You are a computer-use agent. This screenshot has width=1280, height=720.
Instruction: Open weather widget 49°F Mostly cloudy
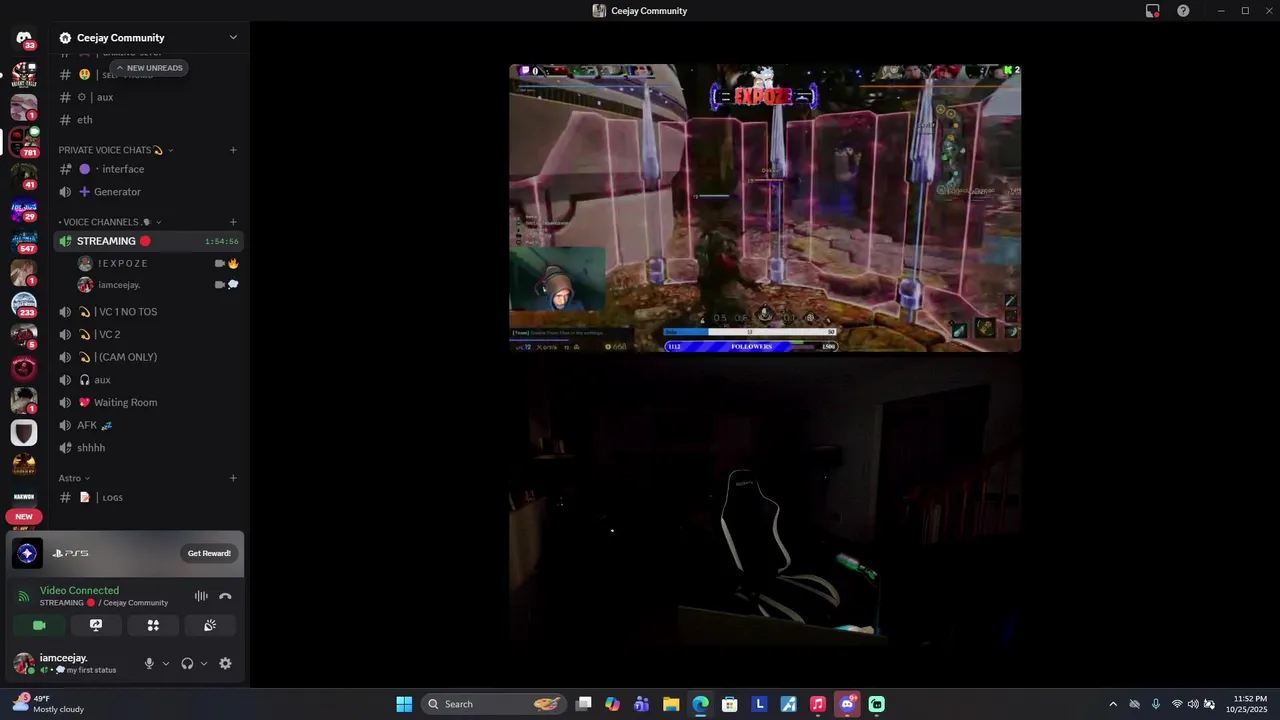48,704
